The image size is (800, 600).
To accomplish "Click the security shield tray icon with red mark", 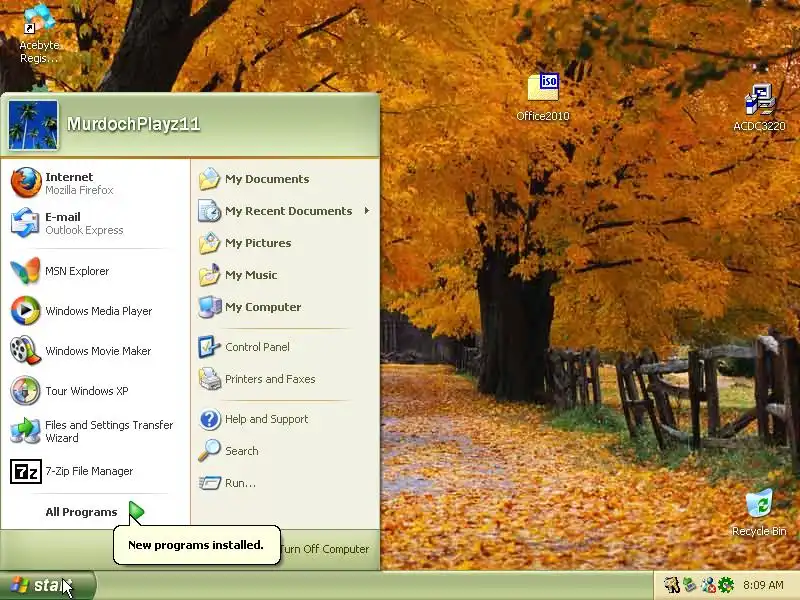I will (x=708, y=585).
